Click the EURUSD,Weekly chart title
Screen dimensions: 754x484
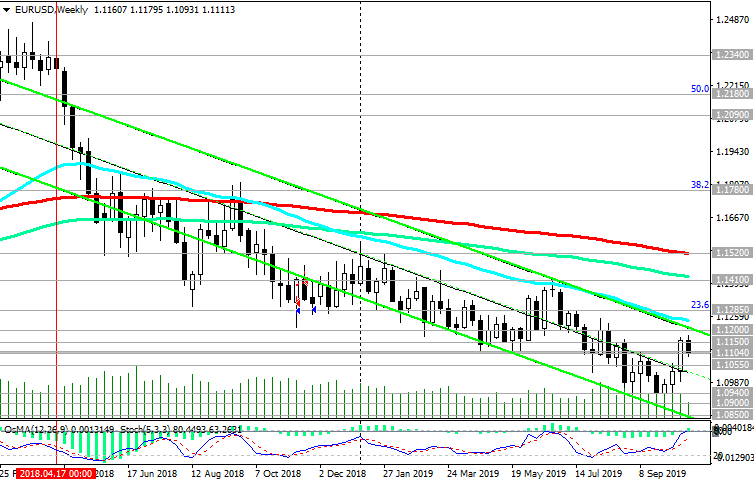pyautogui.click(x=46, y=8)
